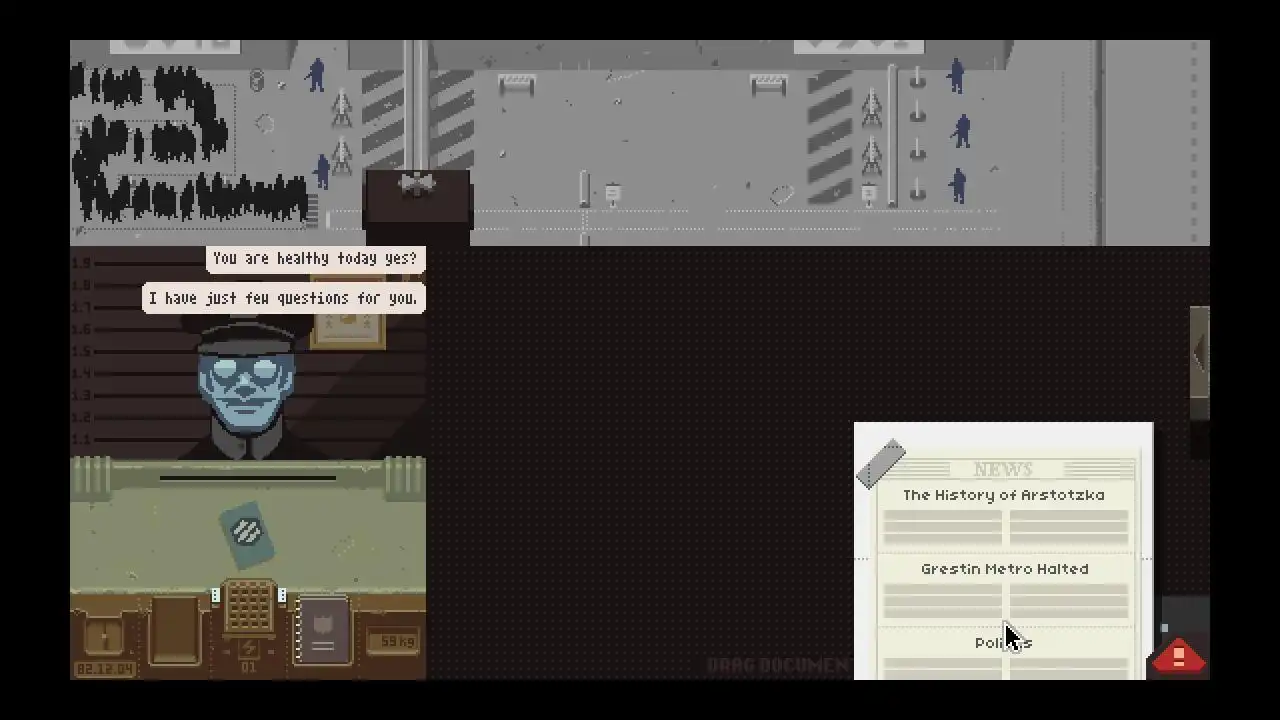Click the 82.12.04 date display
The height and width of the screenshot is (720, 1280).
pos(104,668)
